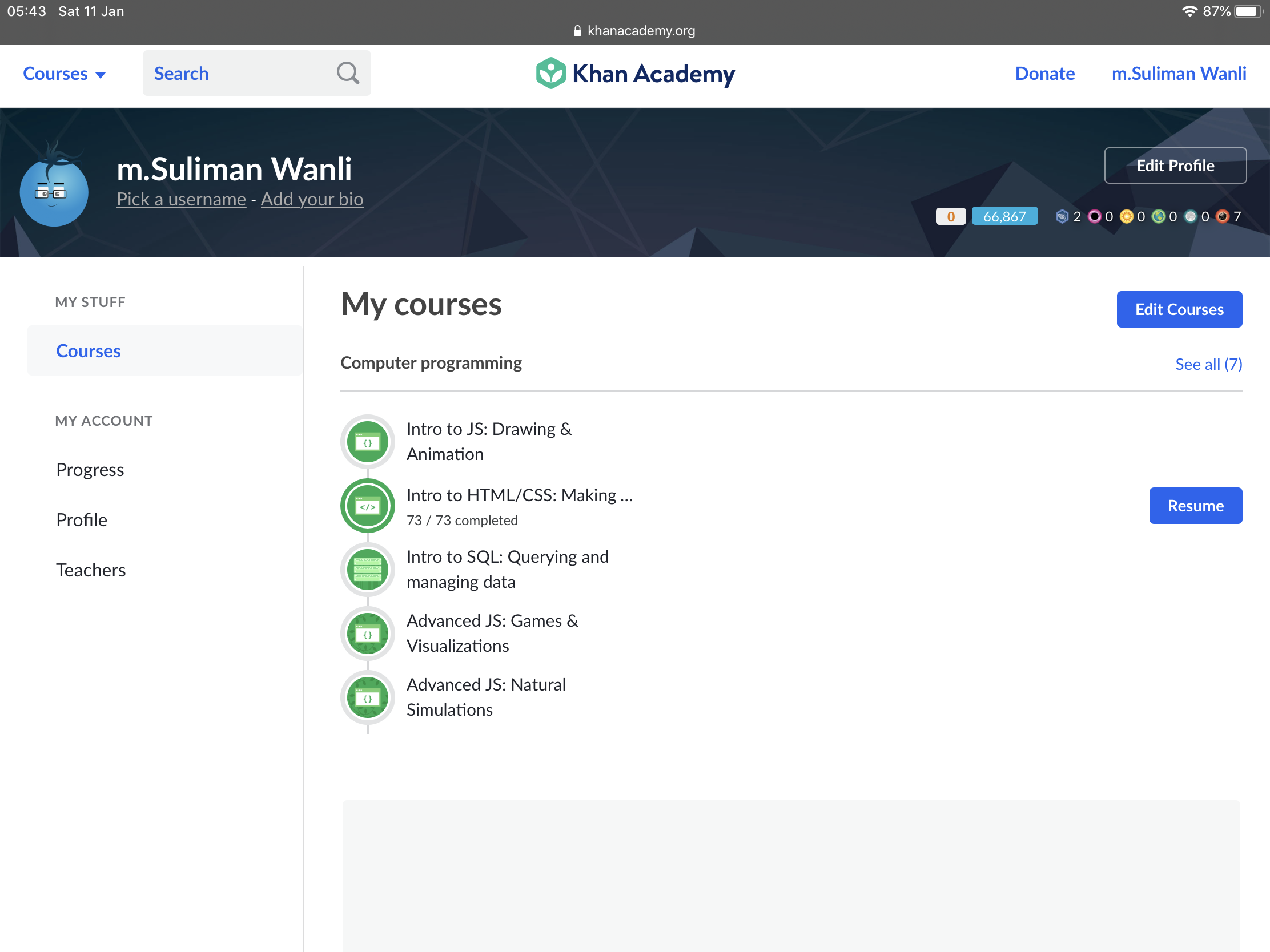This screenshot has height=952, width=1270.
Task: Open Intro to SQL course icon
Action: coord(367,569)
